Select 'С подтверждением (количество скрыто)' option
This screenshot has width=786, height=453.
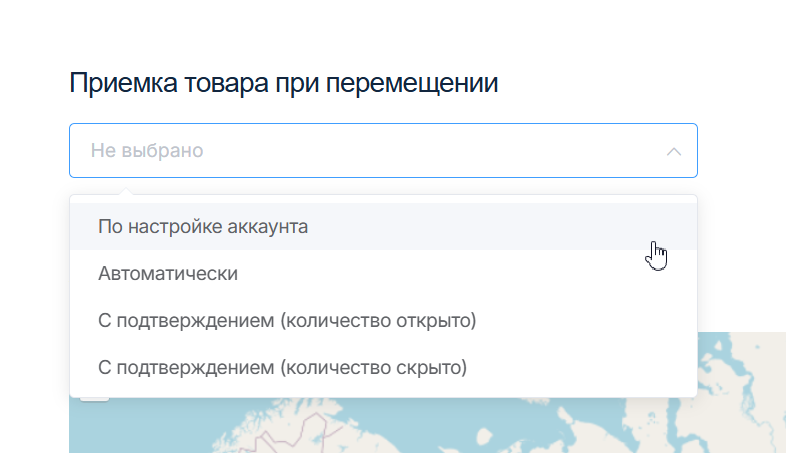[283, 367]
